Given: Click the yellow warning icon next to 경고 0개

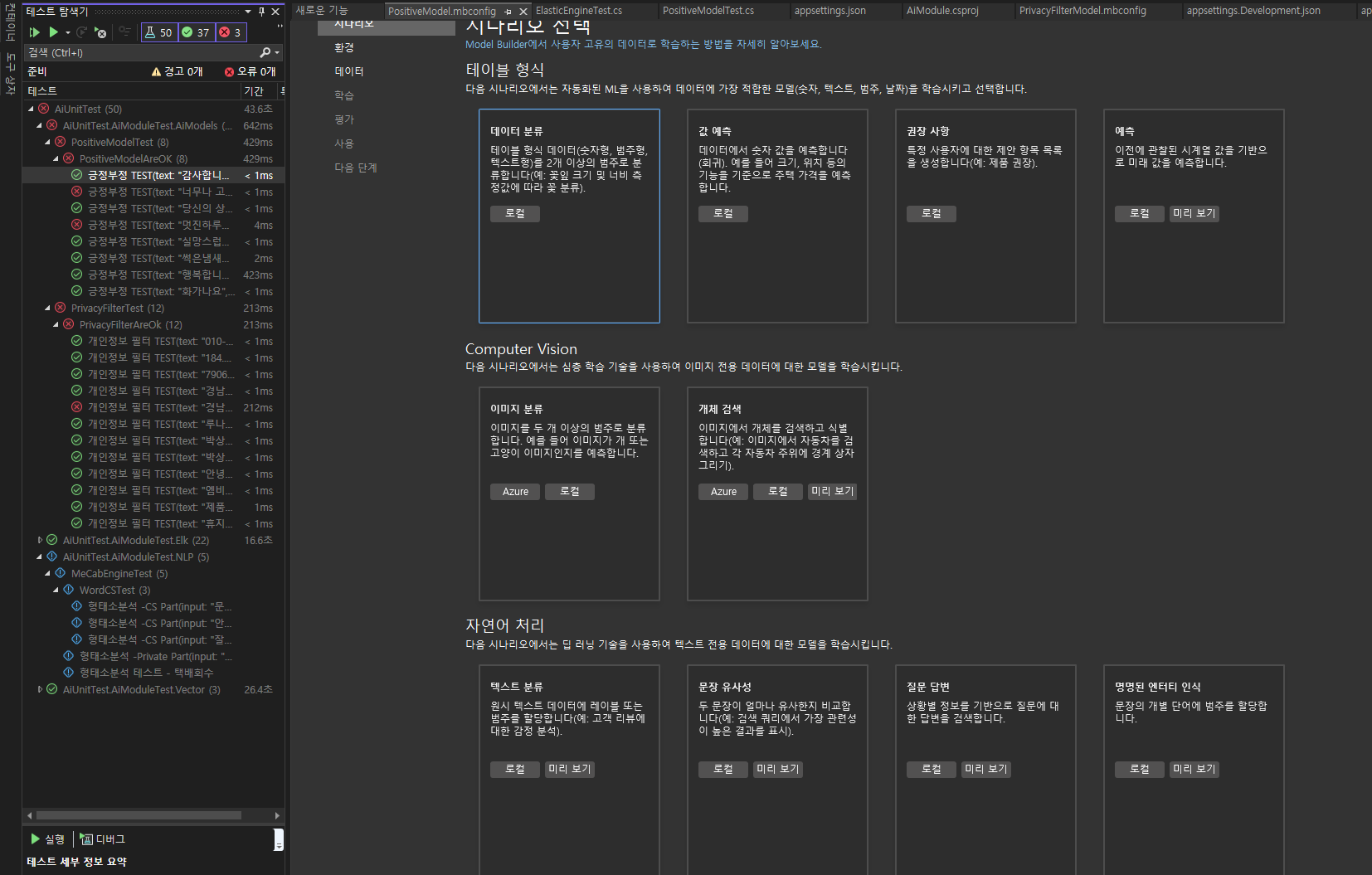Looking at the screenshot, I should [156, 72].
